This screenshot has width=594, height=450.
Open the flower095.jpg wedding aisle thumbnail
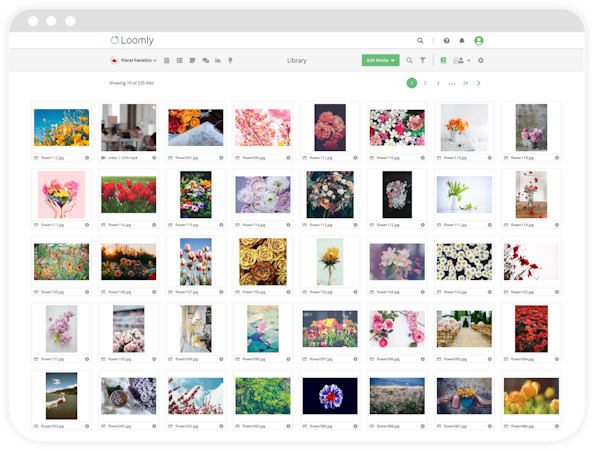(x=464, y=329)
